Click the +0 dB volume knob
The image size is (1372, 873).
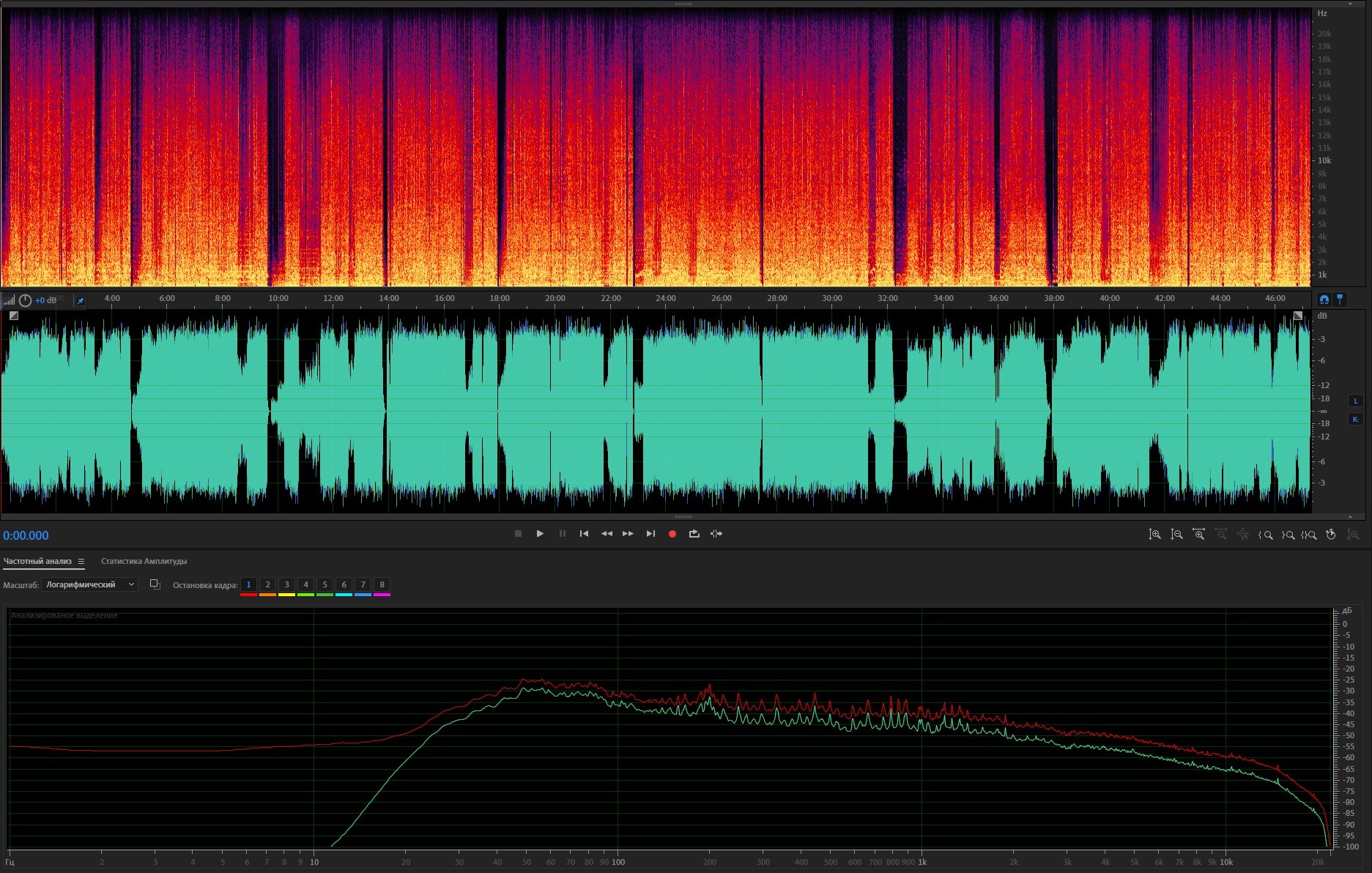[x=26, y=300]
